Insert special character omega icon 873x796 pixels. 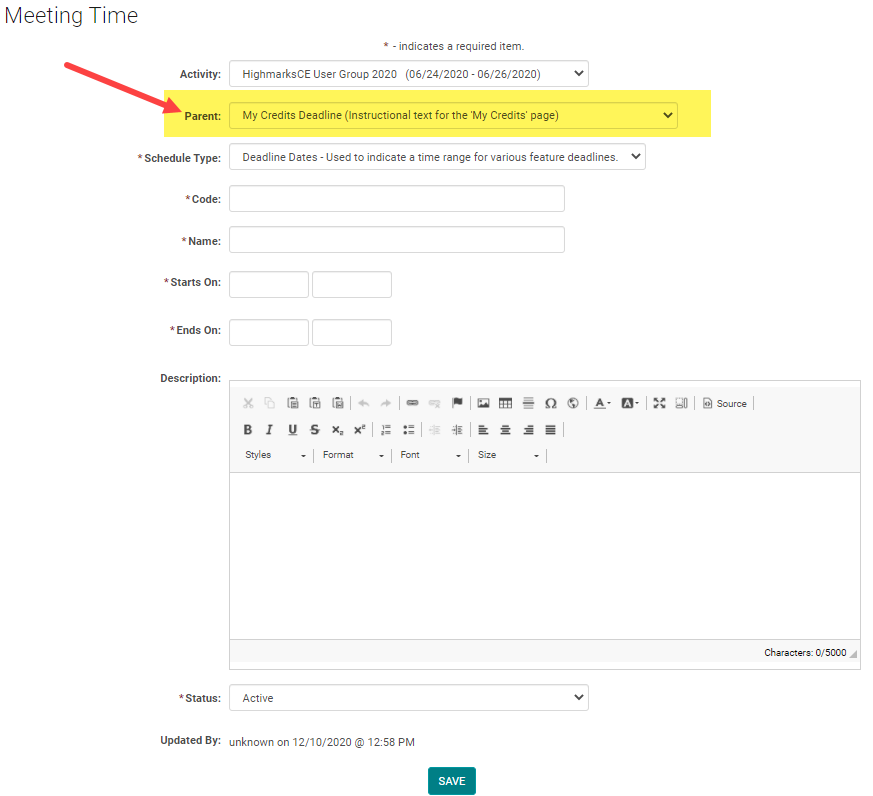click(550, 404)
